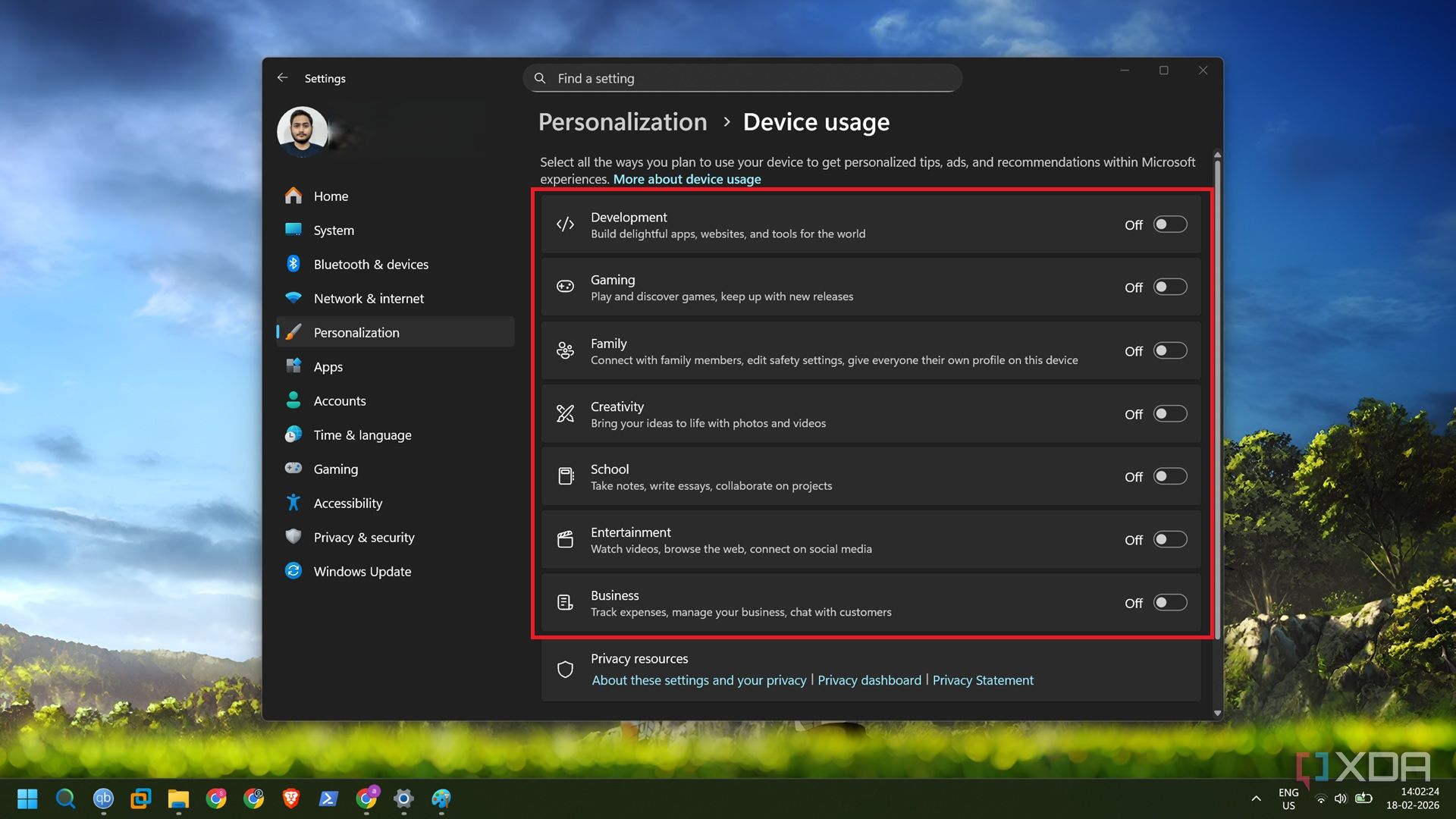
Task: Open Windows Update in the sidebar
Action: tap(362, 571)
